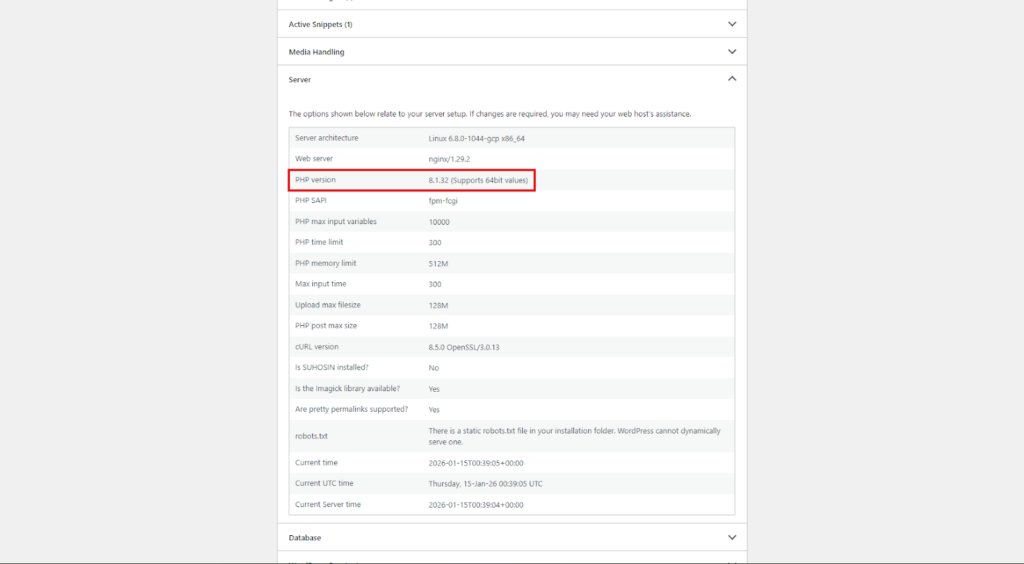Expand the Database section title
Viewport: 1024px width, 564px height.
click(x=305, y=537)
